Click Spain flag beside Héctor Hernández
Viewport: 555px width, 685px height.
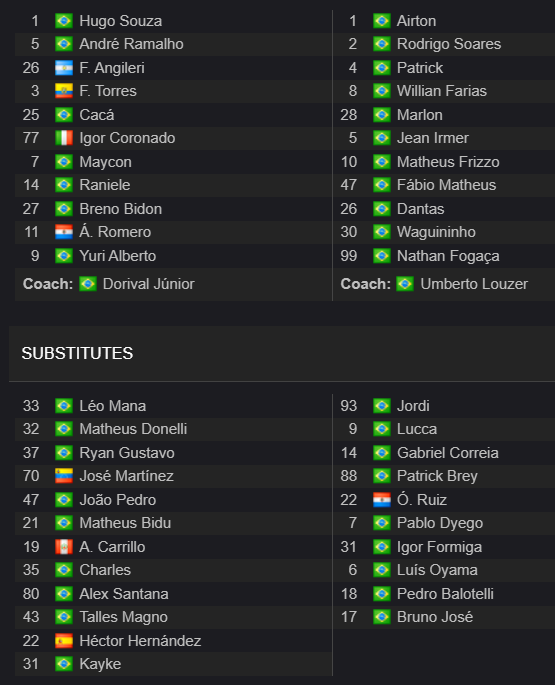click(64, 641)
